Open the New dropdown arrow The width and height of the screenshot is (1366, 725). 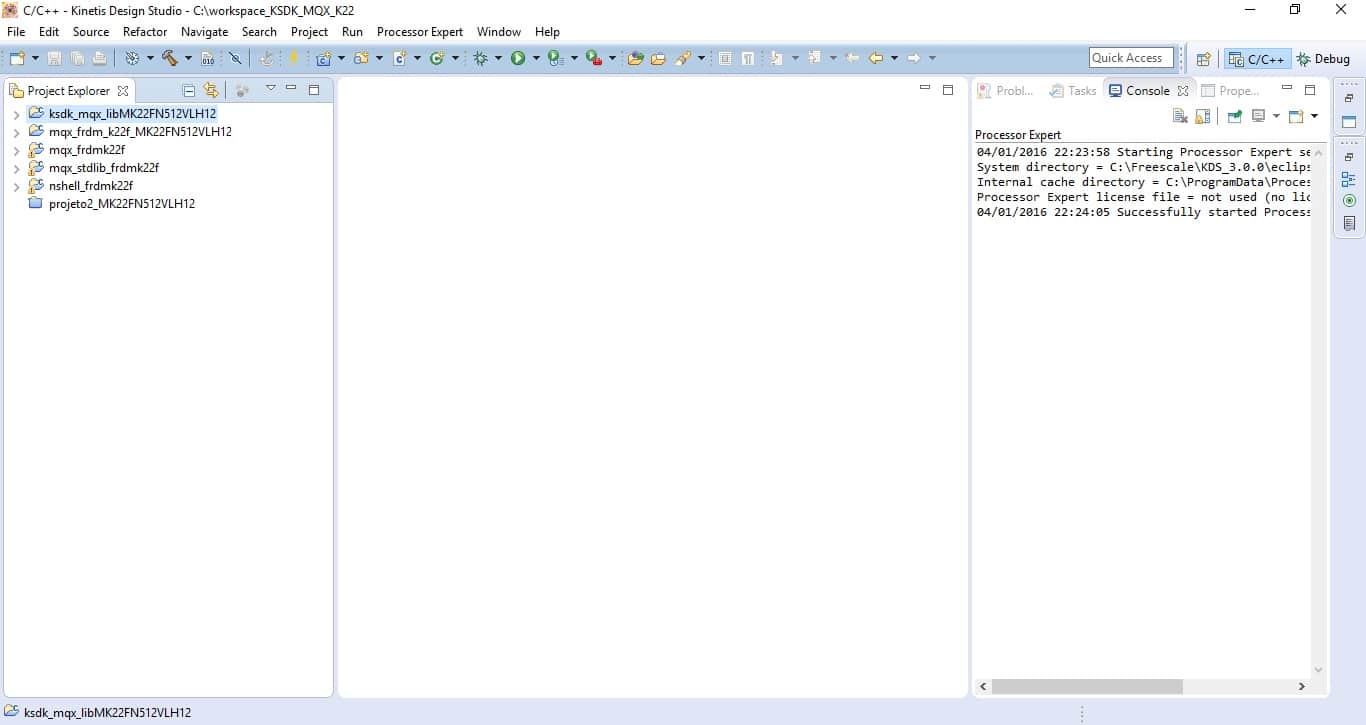[34, 58]
